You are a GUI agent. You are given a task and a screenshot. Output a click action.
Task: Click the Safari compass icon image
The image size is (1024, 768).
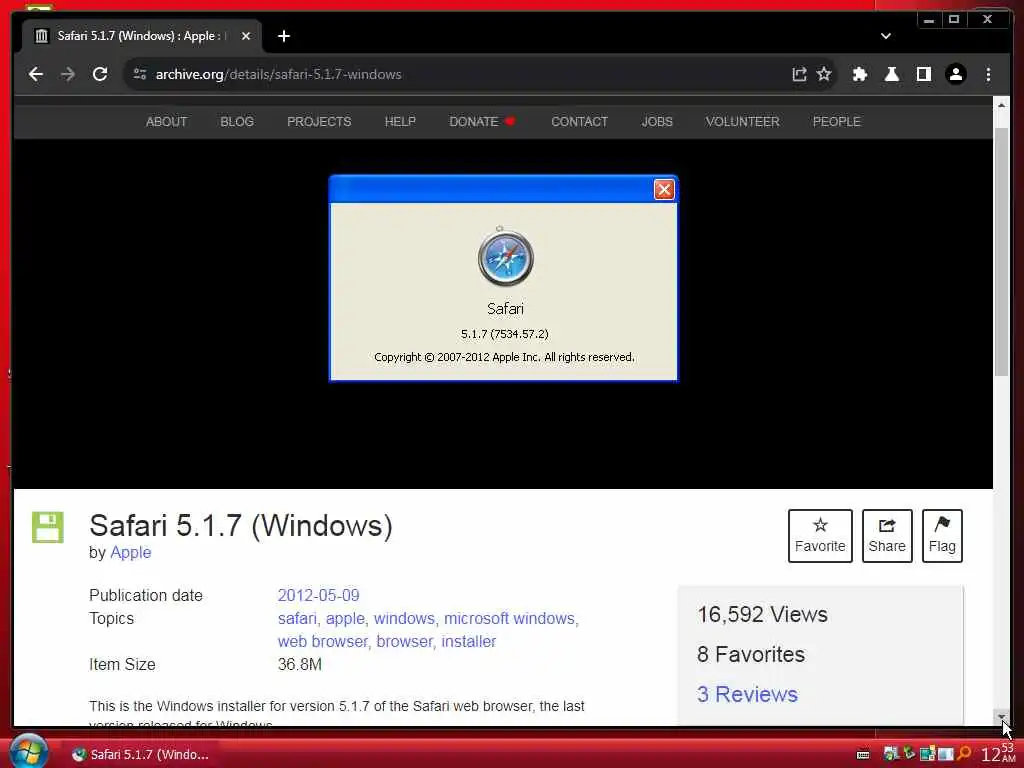(x=505, y=257)
